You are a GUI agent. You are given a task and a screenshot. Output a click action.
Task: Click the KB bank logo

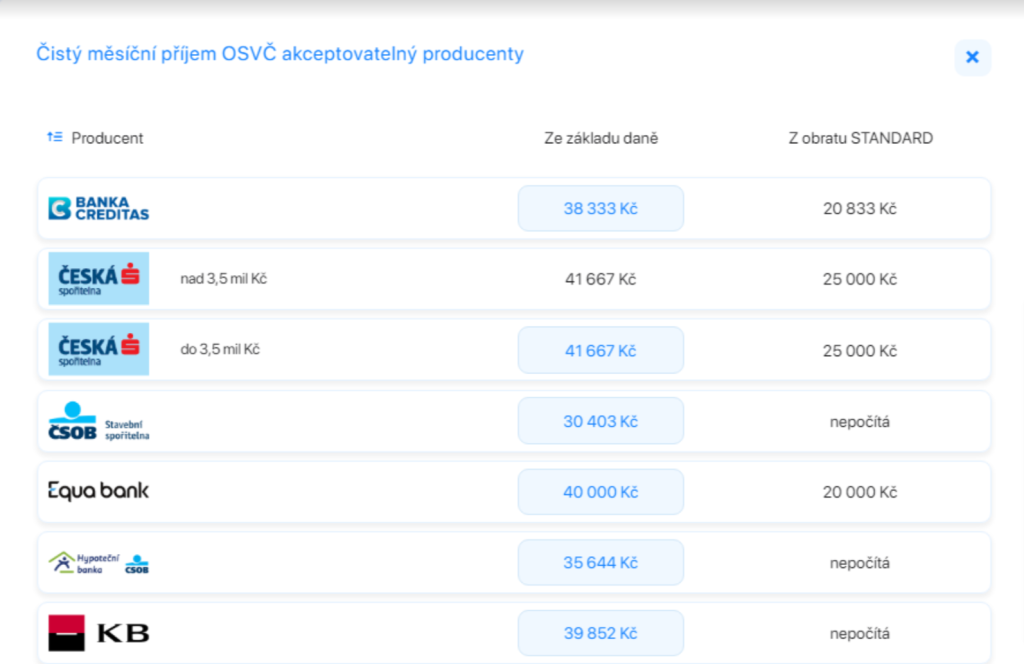tap(99, 633)
